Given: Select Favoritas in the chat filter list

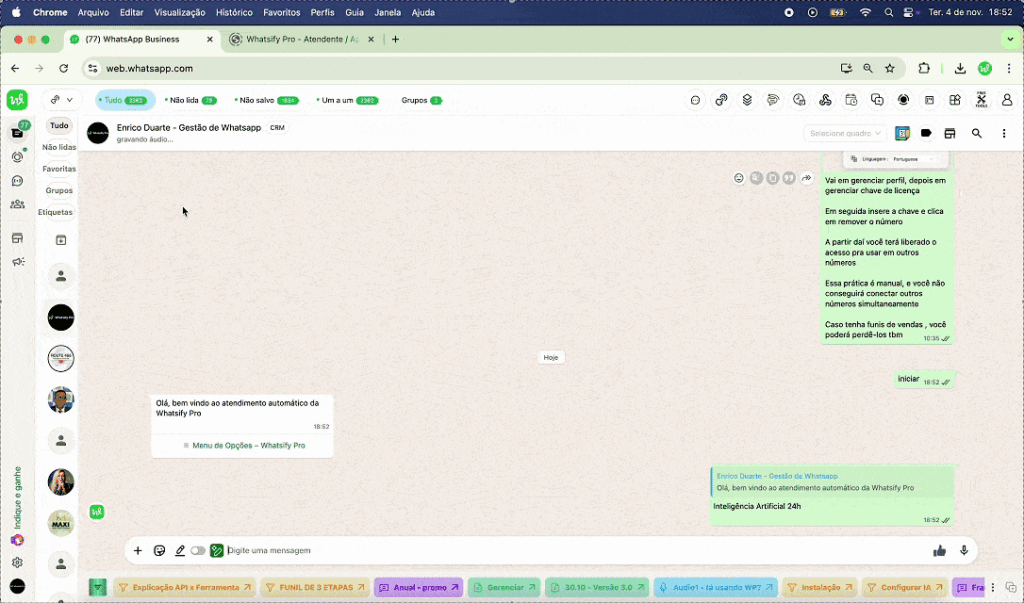Looking at the screenshot, I should [59, 169].
